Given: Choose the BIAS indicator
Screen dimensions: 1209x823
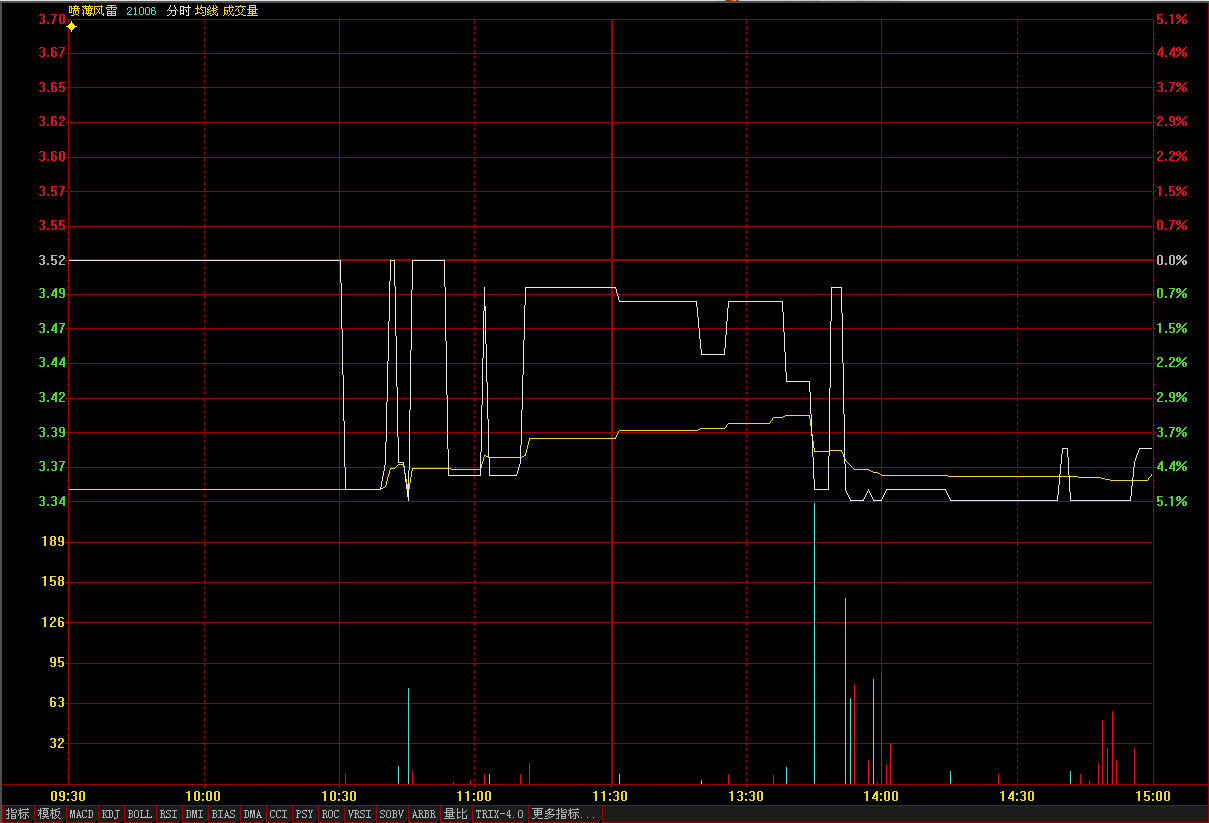Looking at the screenshot, I should 223,815.
